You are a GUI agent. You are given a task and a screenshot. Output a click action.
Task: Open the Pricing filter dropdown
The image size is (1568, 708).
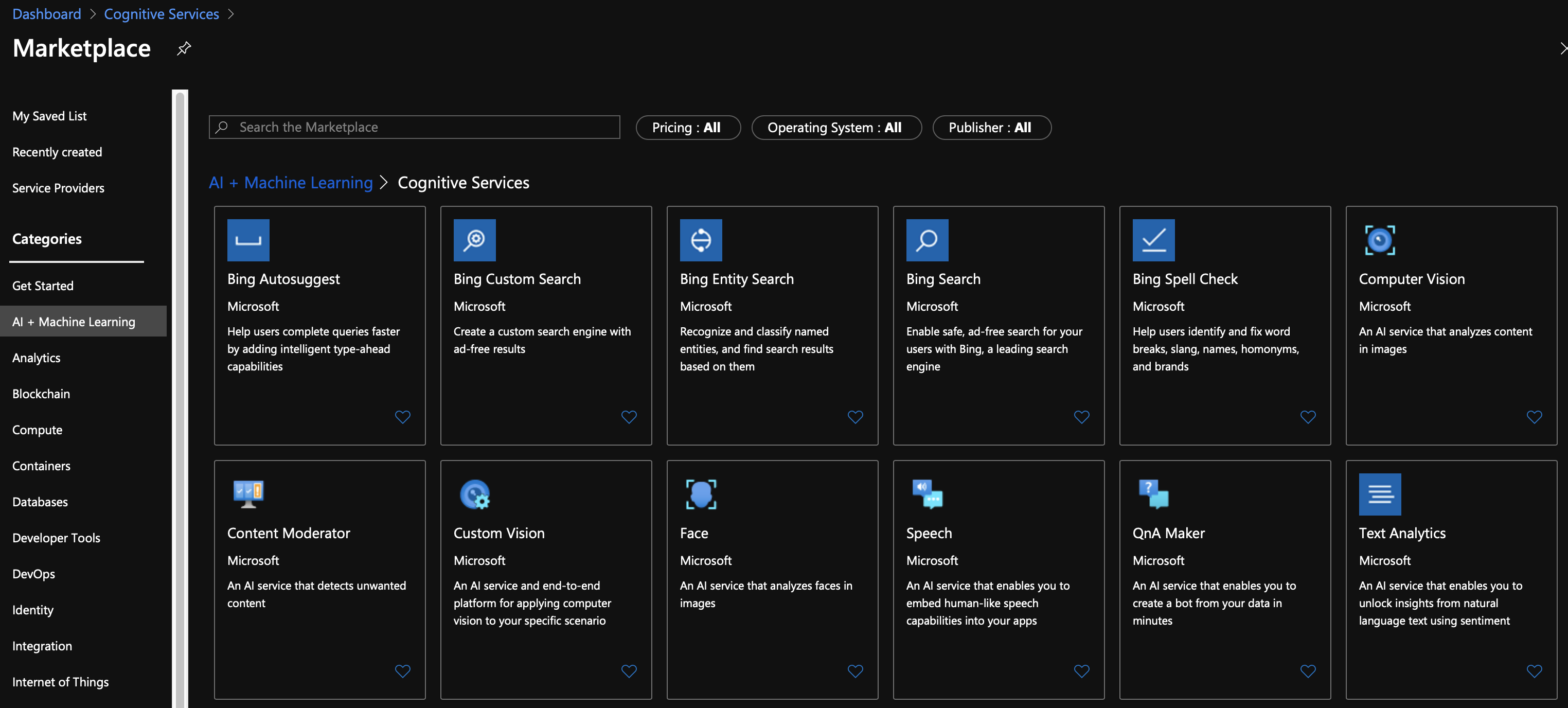pyautogui.click(x=688, y=127)
